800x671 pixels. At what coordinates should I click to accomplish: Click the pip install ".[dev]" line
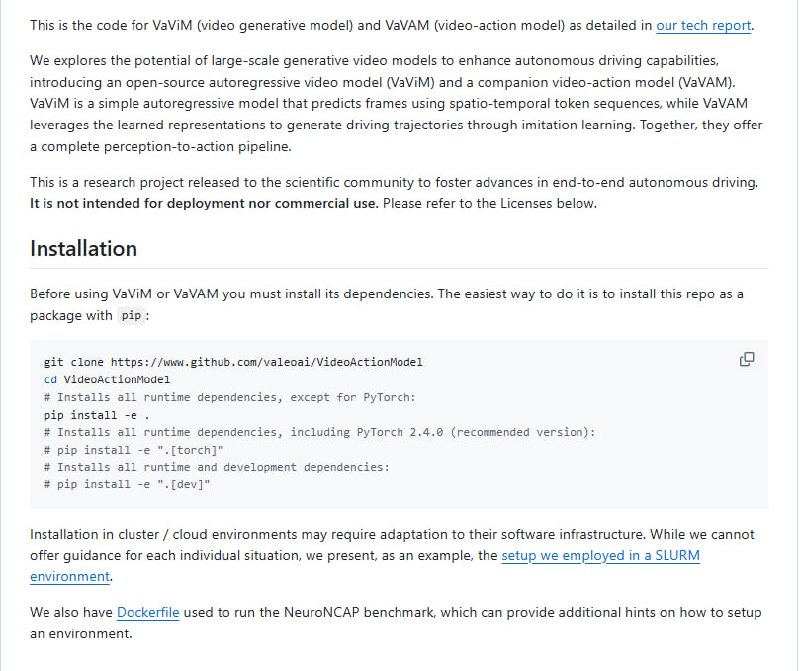[x=128, y=485]
